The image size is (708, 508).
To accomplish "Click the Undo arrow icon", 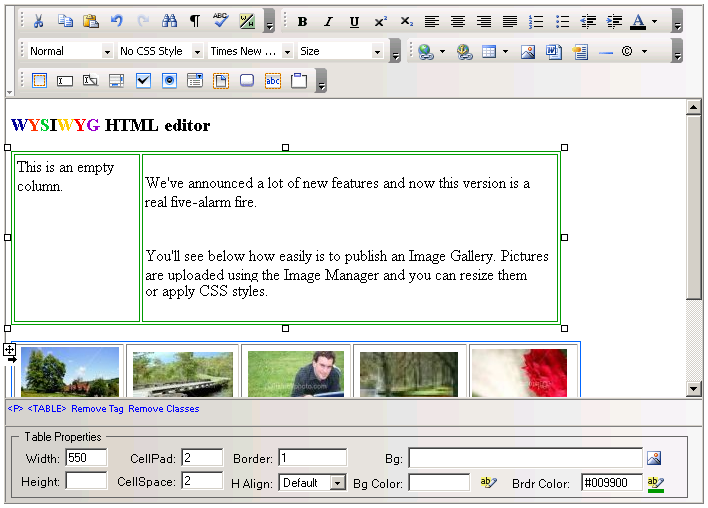I will (x=117, y=21).
